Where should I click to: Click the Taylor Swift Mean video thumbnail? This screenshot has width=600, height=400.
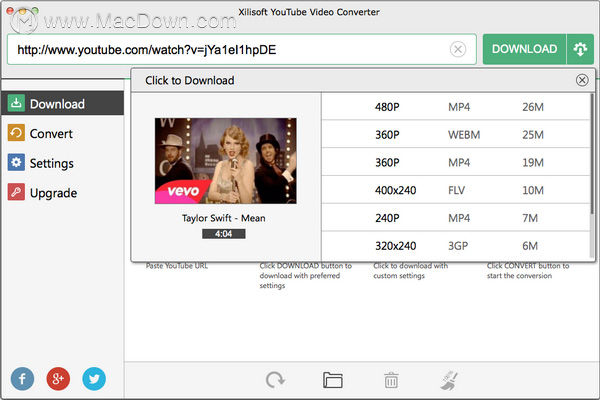(x=225, y=161)
